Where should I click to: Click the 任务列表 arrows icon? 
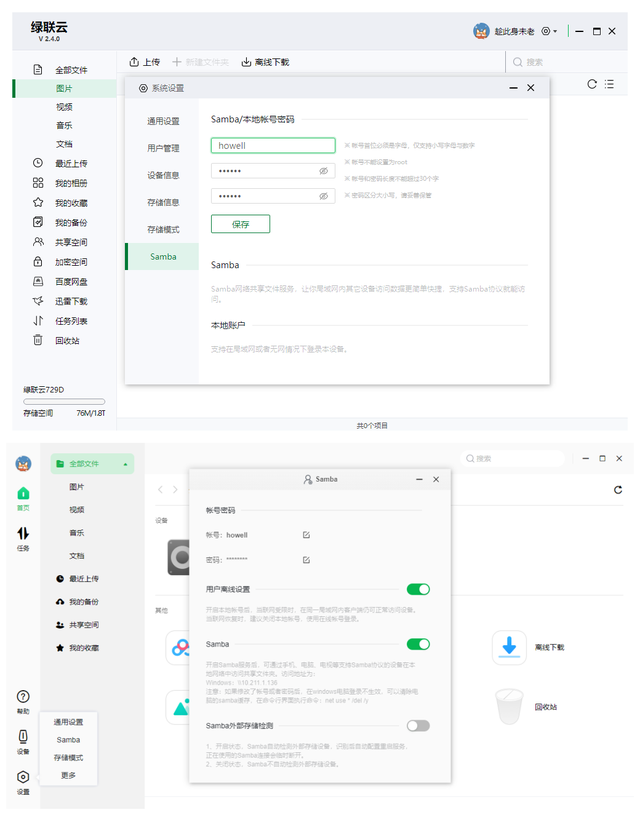(x=38, y=321)
